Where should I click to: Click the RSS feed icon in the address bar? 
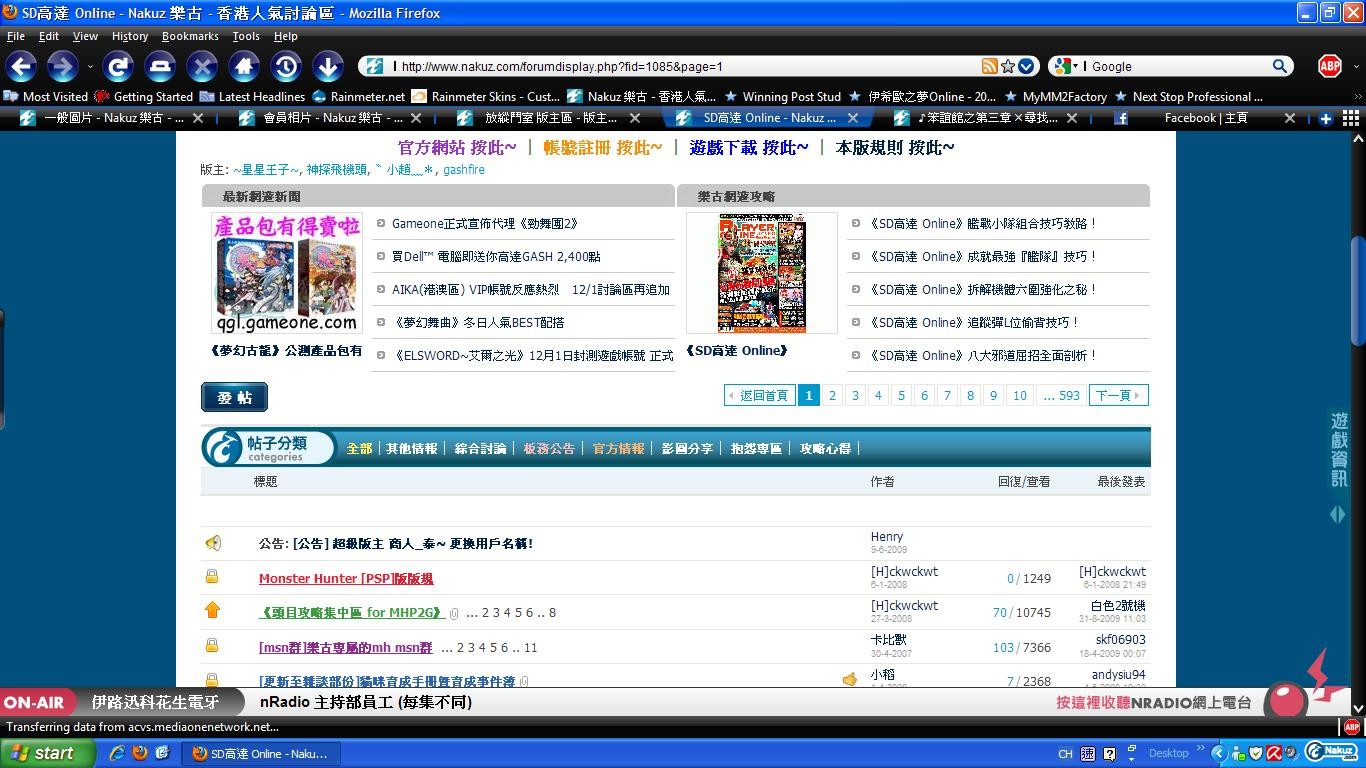[x=990, y=66]
